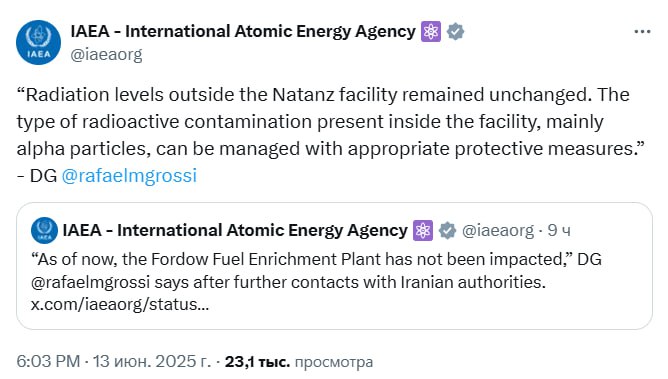The width and height of the screenshot is (668, 379).
Task: Click the 9 ч timestamp on quoted tweet
Action: [x=559, y=230]
